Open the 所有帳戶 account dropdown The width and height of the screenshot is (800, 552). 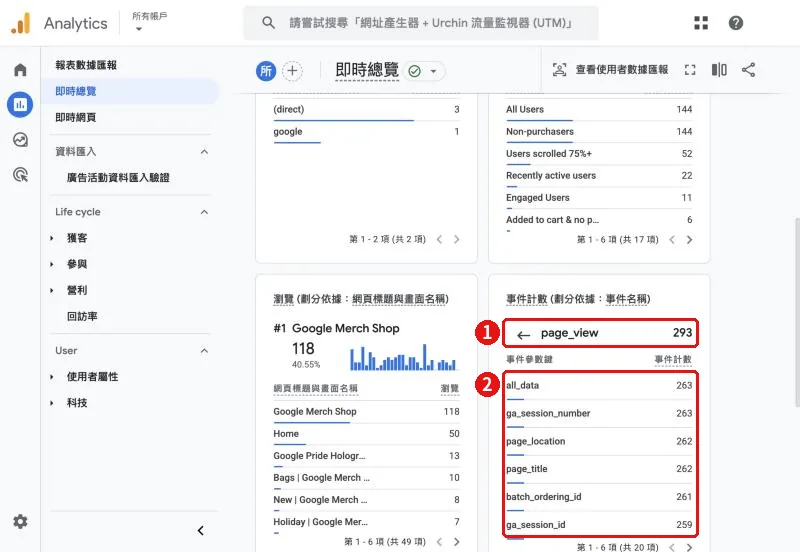(149, 22)
